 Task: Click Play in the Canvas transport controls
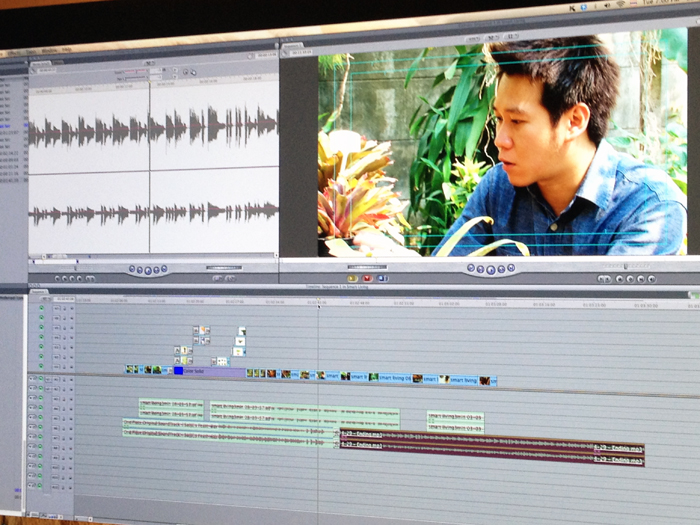pyautogui.click(x=491, y=270)
